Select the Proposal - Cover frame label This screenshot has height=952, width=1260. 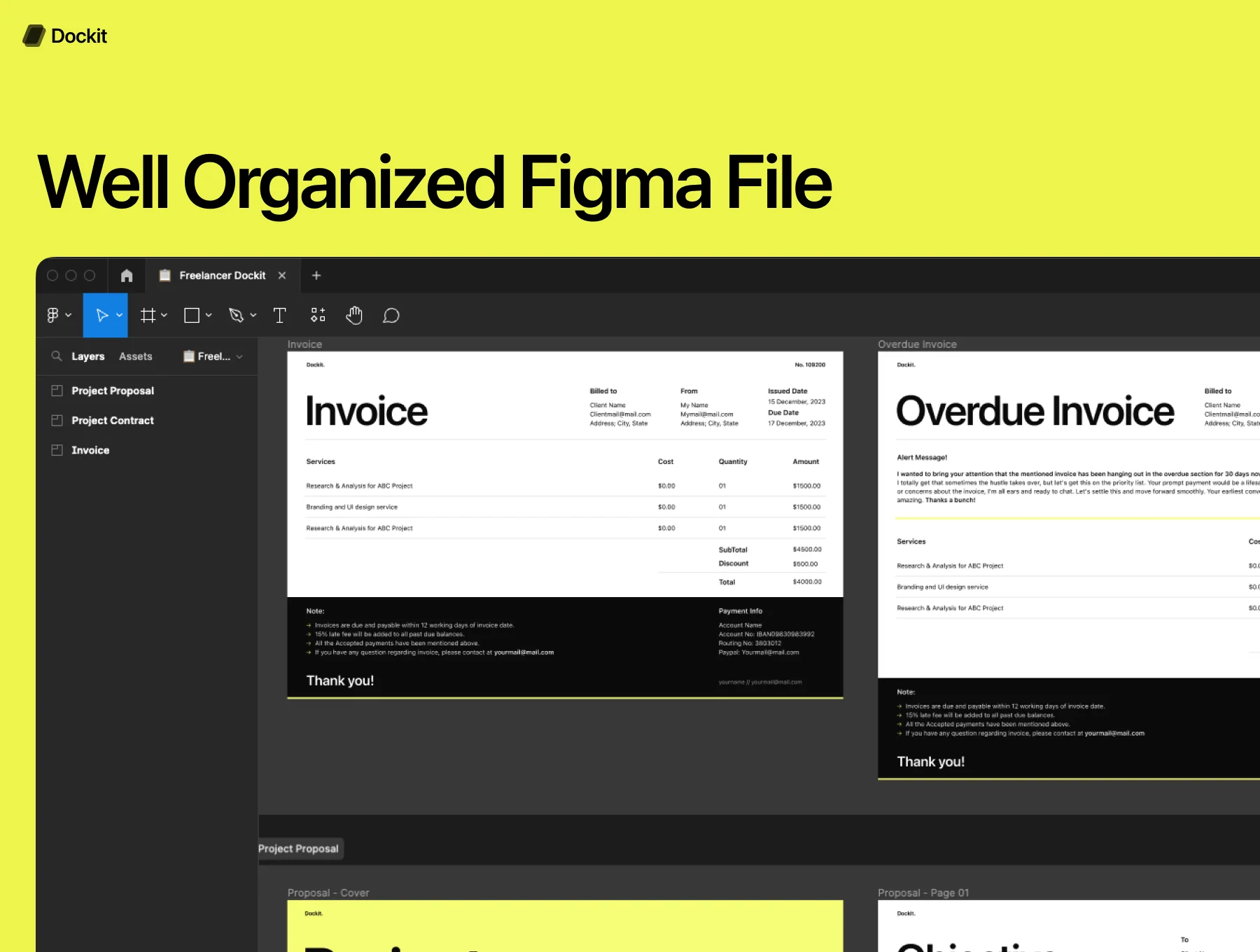328,892
